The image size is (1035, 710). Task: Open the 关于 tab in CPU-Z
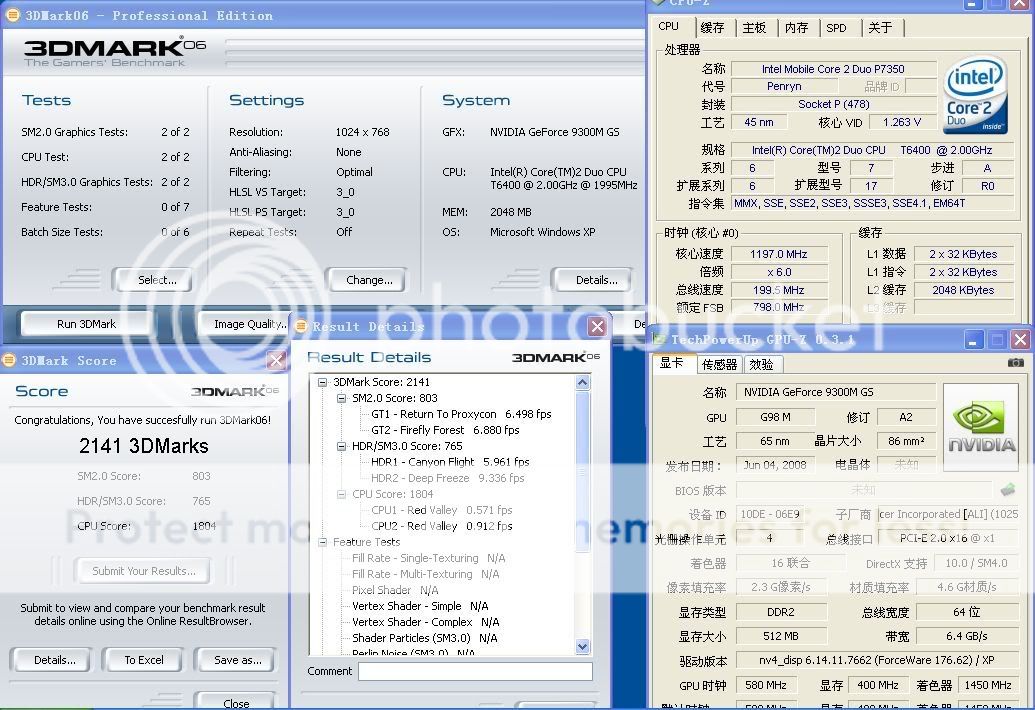click(880, 28)
